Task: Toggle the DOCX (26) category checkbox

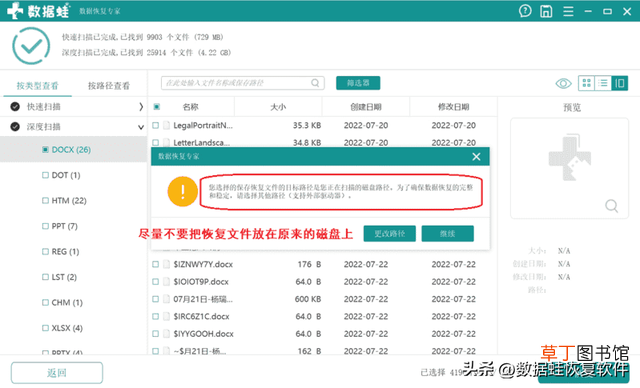Action: pos(45,150)
